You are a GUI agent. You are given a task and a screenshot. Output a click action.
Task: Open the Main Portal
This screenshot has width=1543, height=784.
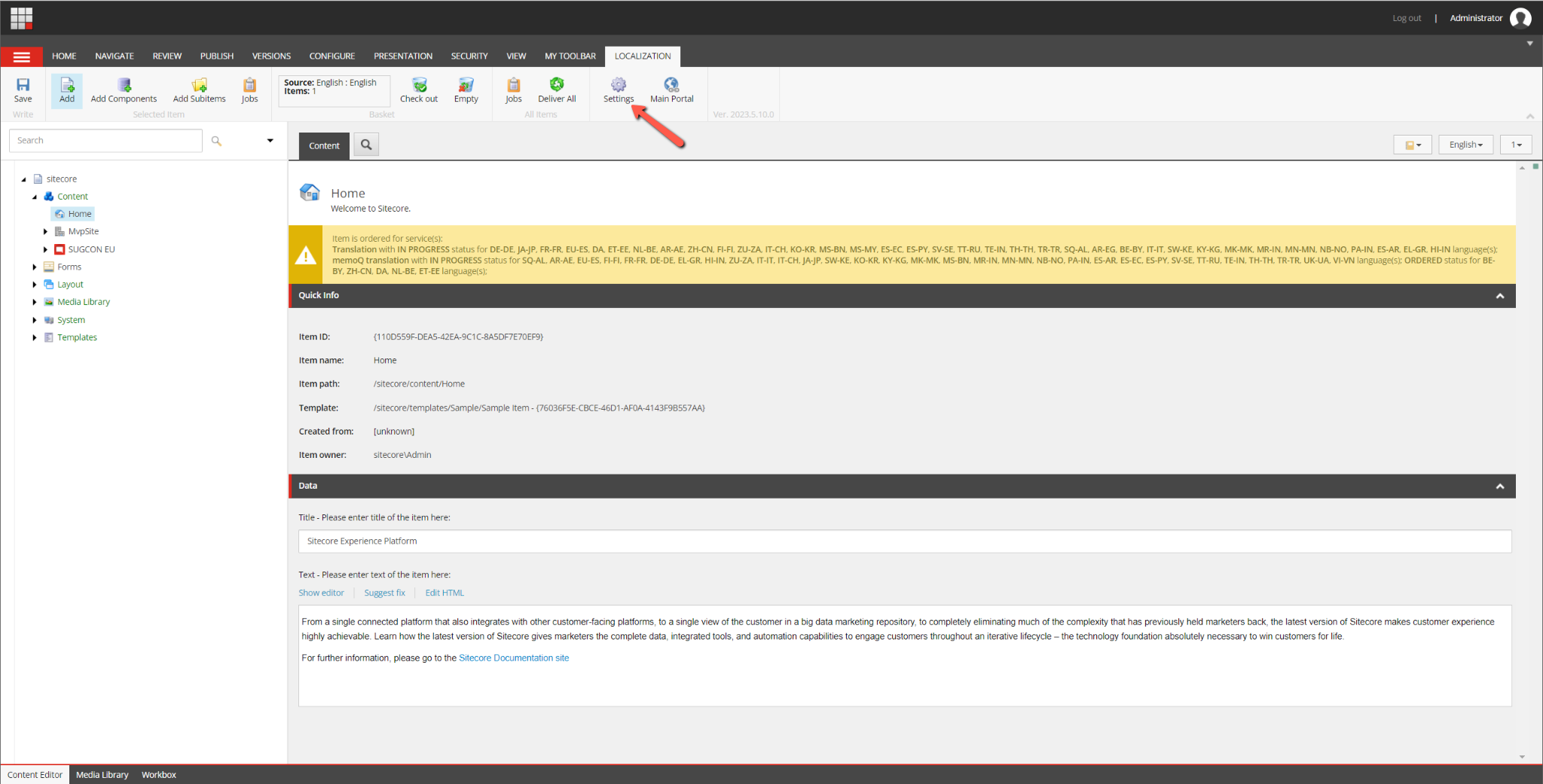coord(671,90)
